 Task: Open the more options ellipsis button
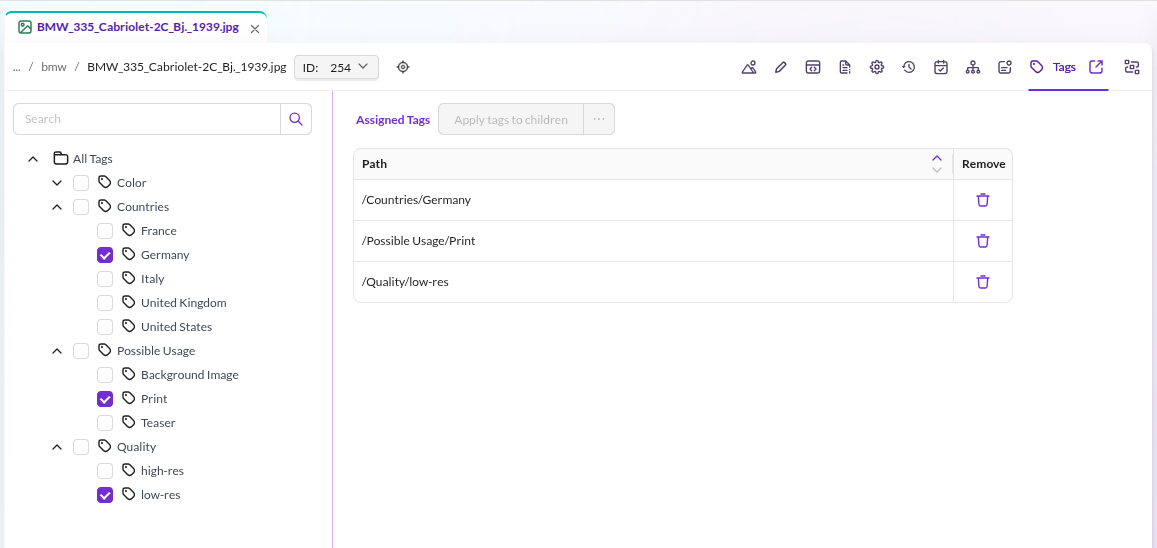tap(598, 119)
